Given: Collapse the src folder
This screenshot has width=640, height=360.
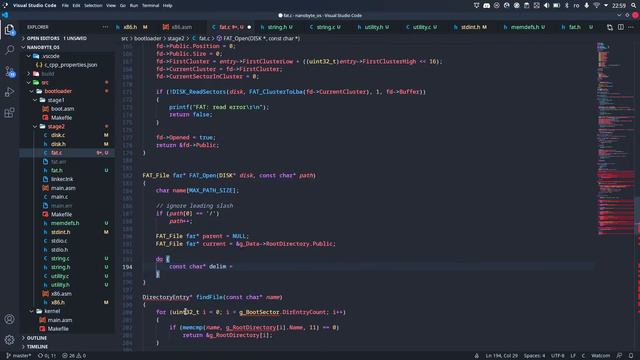Looking at the screenshot, I should pyautogui.click(x=67, y=82).
